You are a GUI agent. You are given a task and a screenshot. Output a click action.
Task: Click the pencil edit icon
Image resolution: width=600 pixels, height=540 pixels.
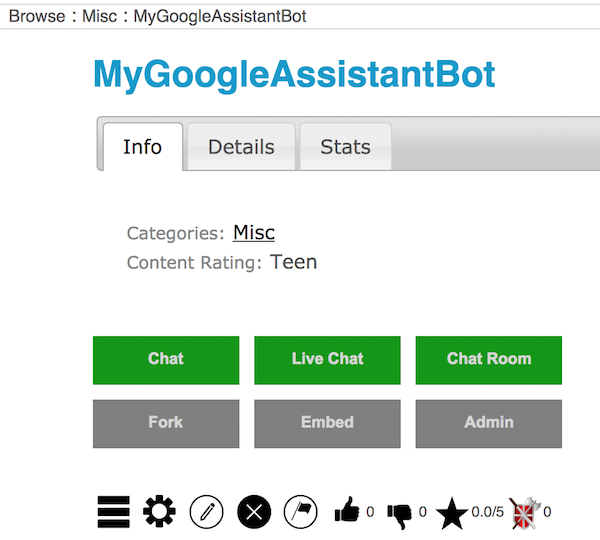pos(206,512)
